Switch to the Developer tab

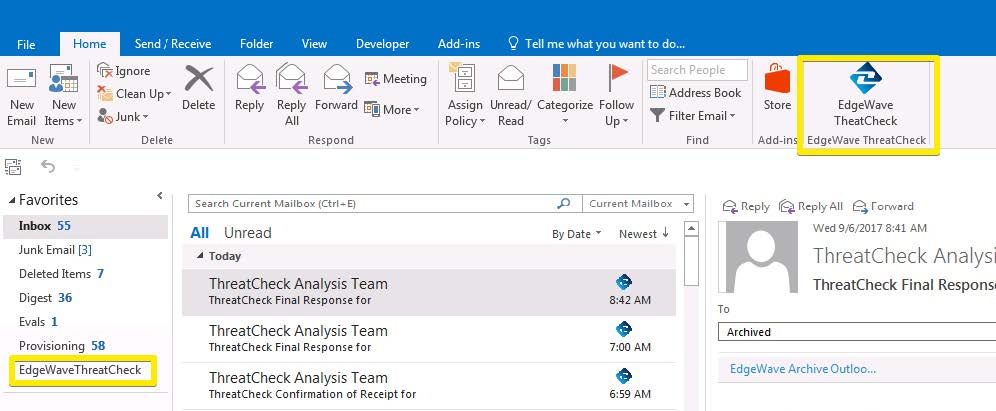(x=382, y=44)
